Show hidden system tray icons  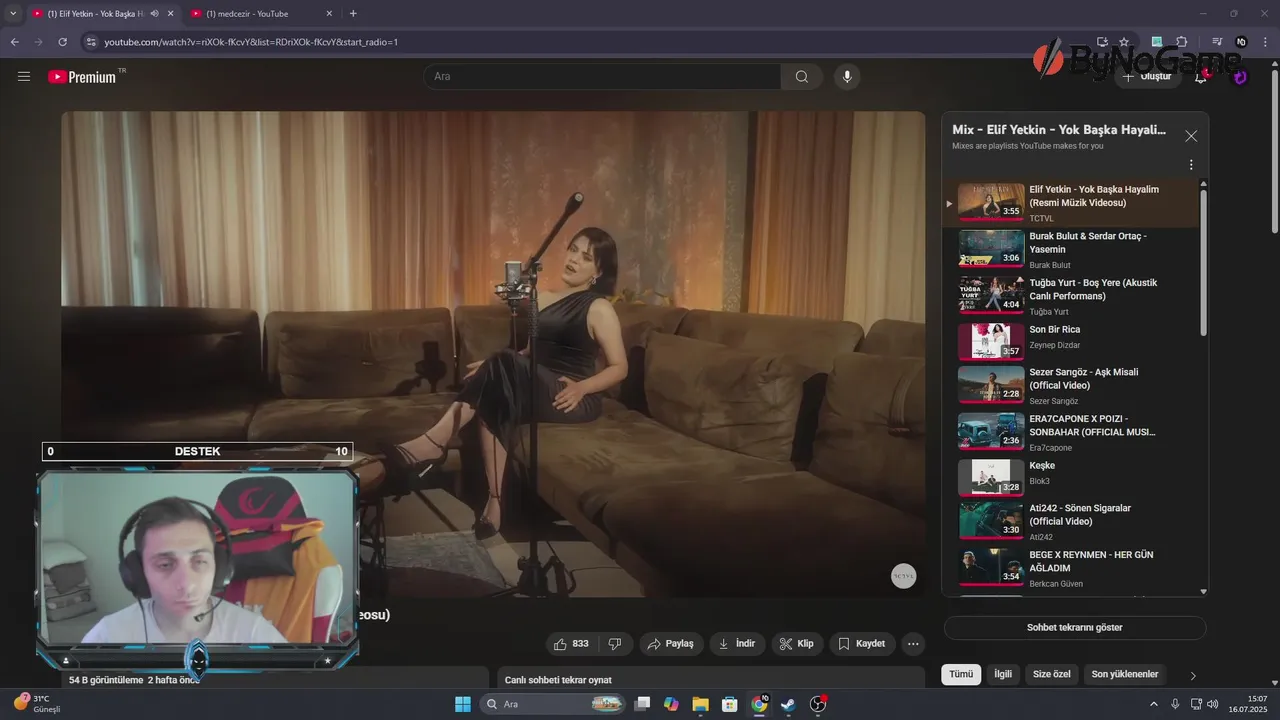coord(1153,704)
